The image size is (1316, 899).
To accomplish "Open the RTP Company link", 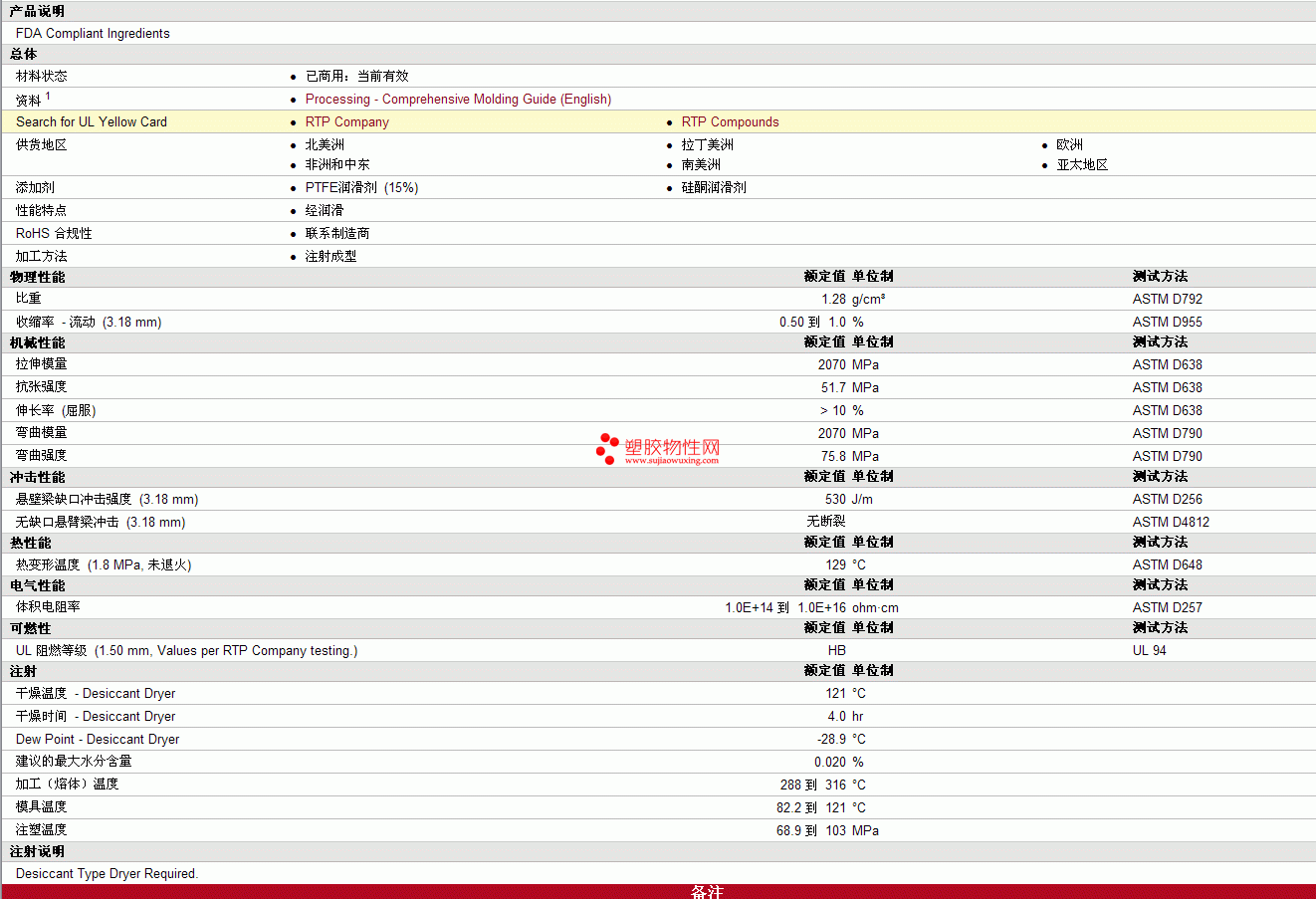I will [347, 121].
